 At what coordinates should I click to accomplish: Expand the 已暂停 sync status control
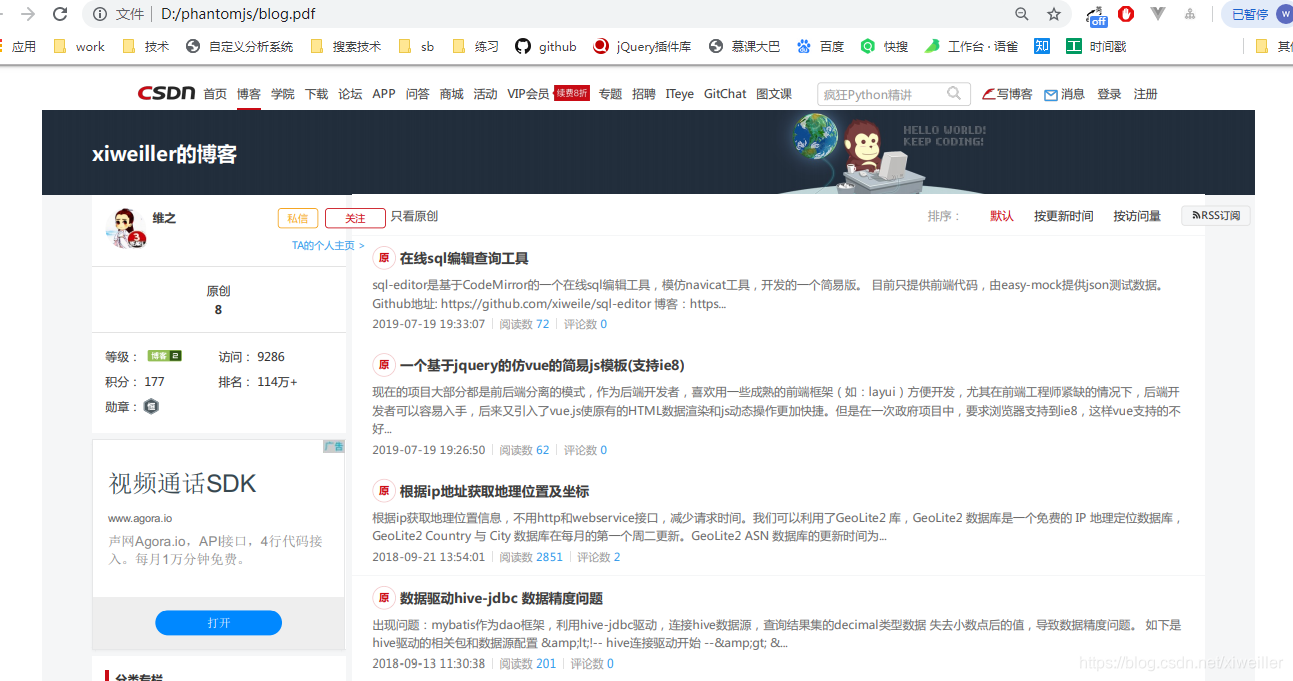(x=1249, y=14)
